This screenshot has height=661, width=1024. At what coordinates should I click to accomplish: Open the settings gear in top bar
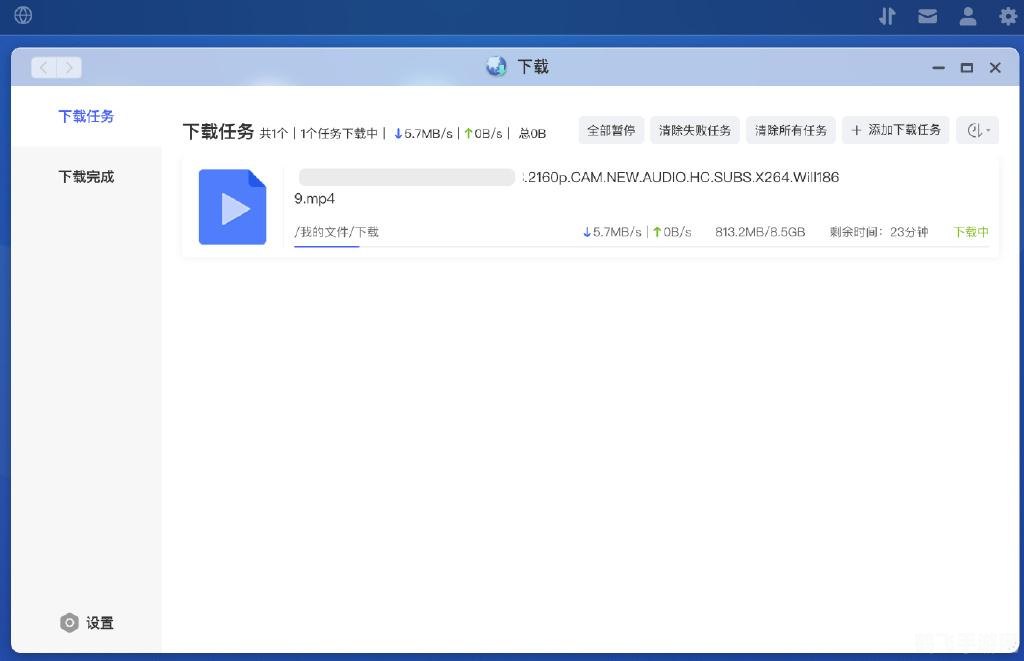point(1006,16)
